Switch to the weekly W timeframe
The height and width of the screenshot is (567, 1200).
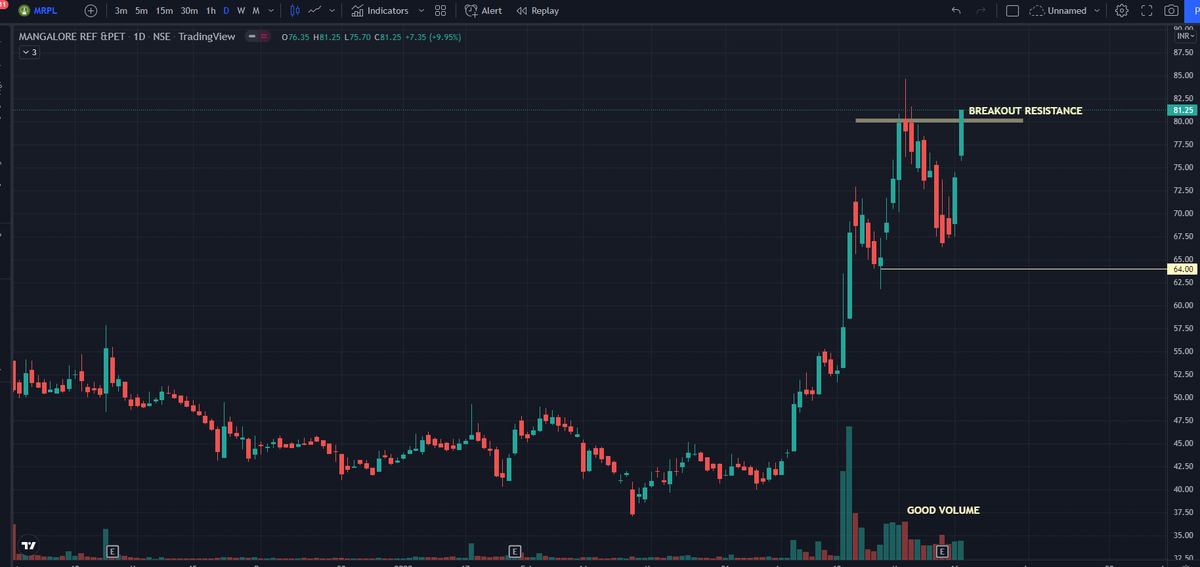coord(241,10)
